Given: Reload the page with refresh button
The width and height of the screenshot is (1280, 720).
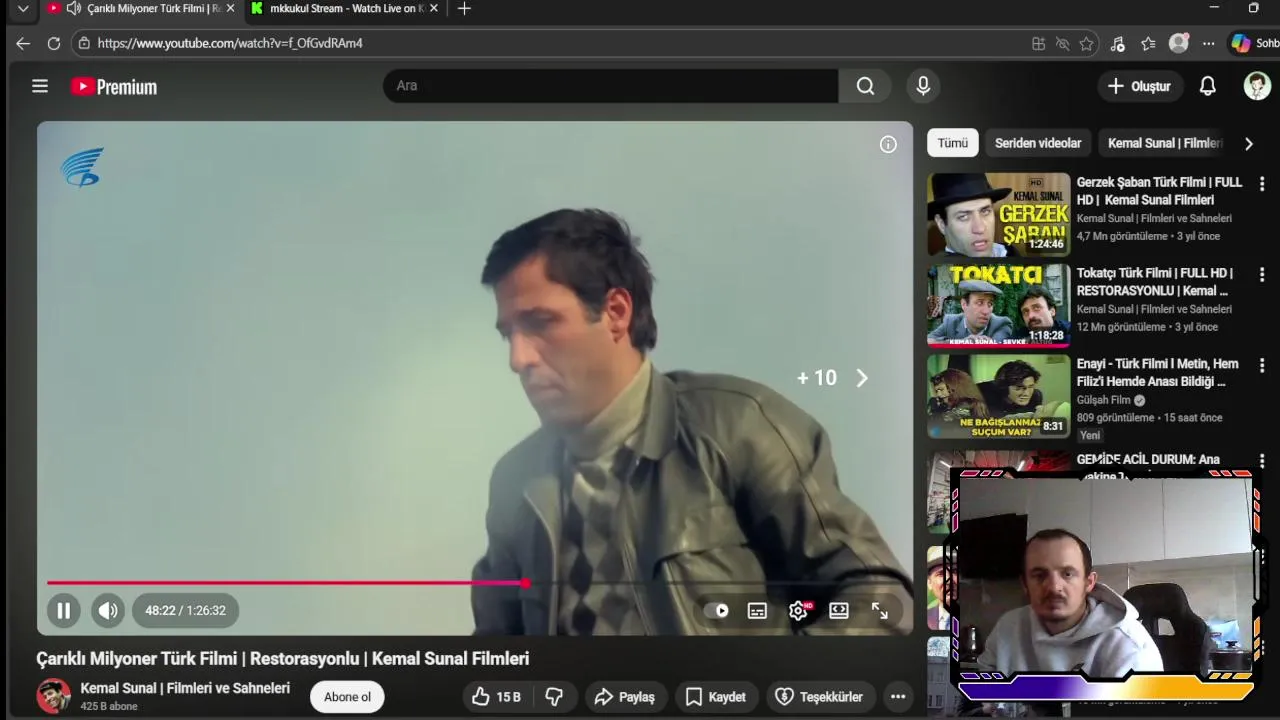Looking at the screenshot, I should [x=54, y=43].
